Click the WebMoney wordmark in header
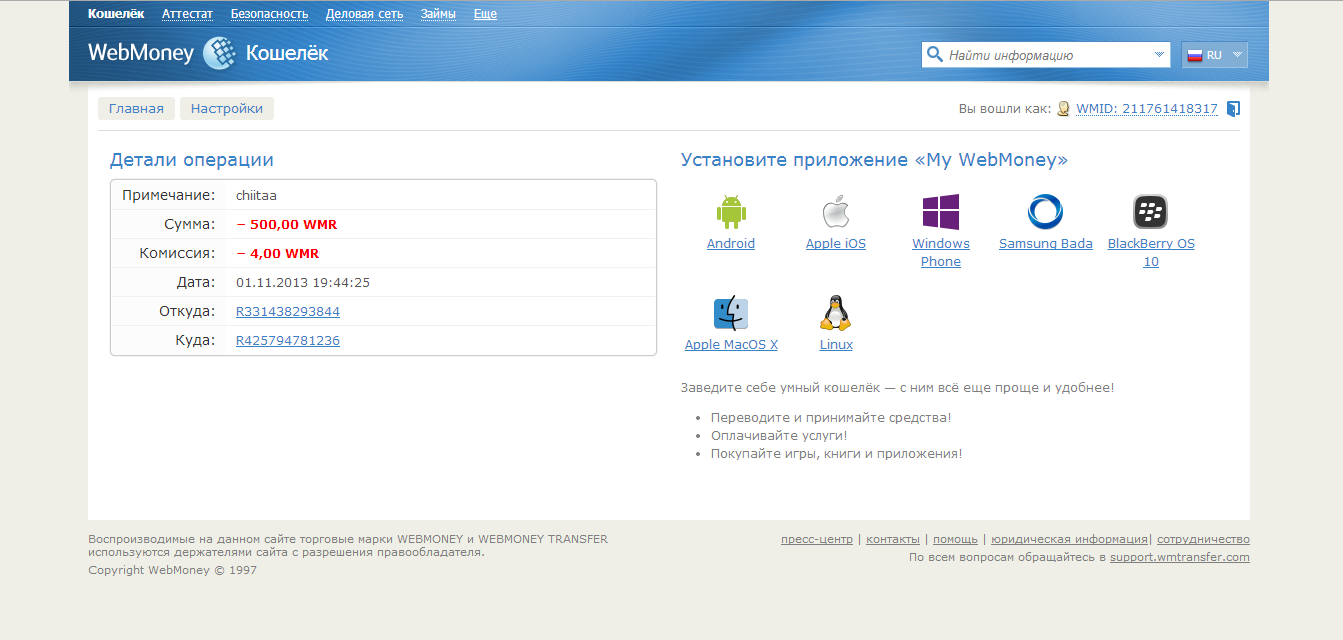The height and width of the screenshot is (640, 1343). (141, 53)
